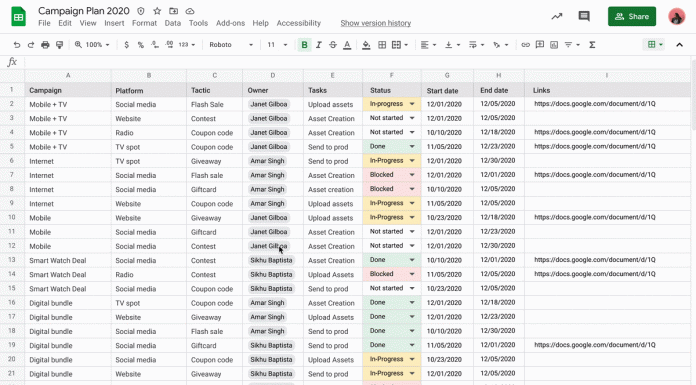Toggle italic formatting
This screenshot has height=385, width=696.
coord(318,45)
